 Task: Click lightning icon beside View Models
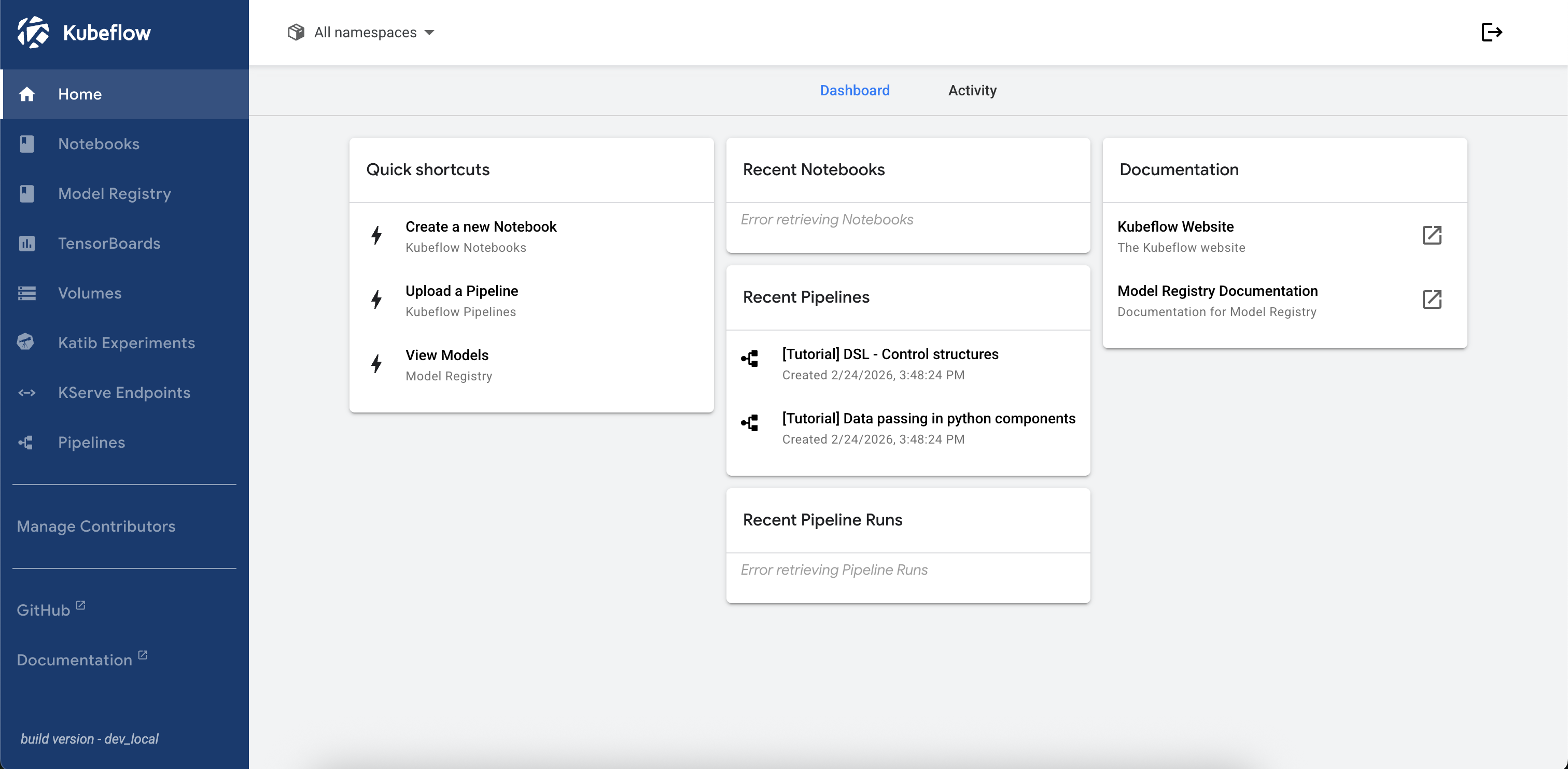click(377, 364)
